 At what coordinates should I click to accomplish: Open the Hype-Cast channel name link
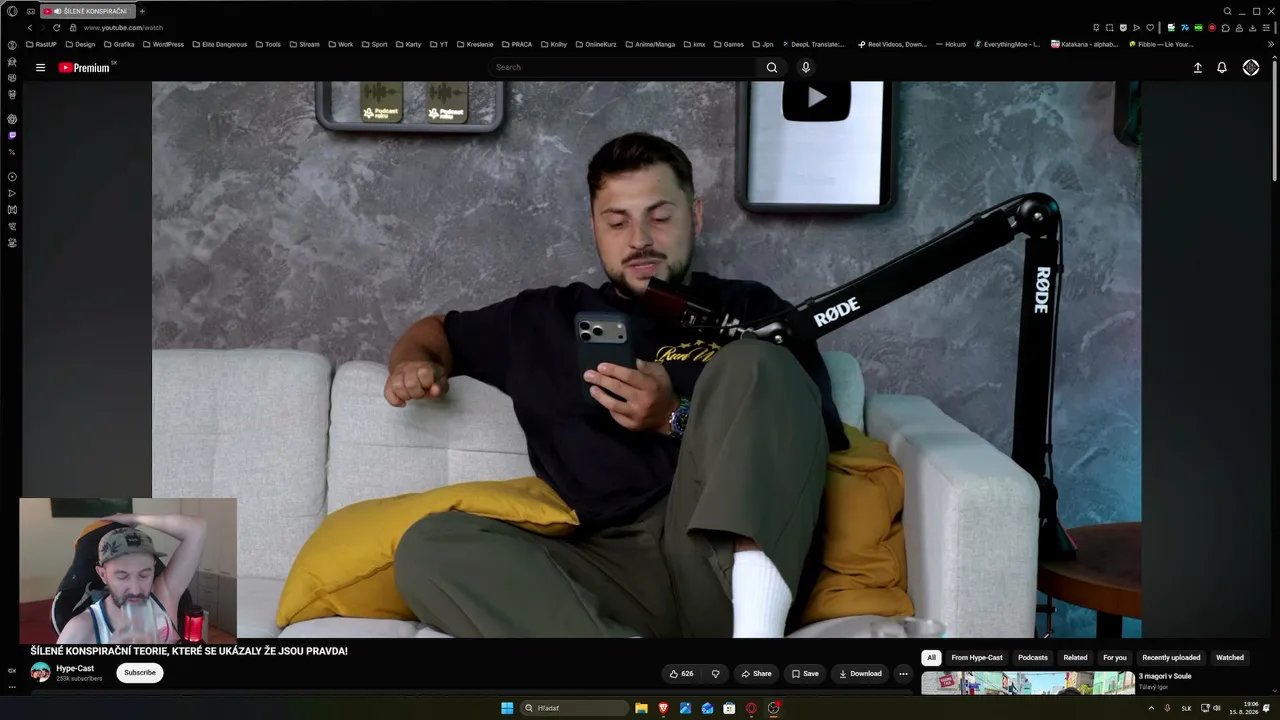click(x=75, y=668)
